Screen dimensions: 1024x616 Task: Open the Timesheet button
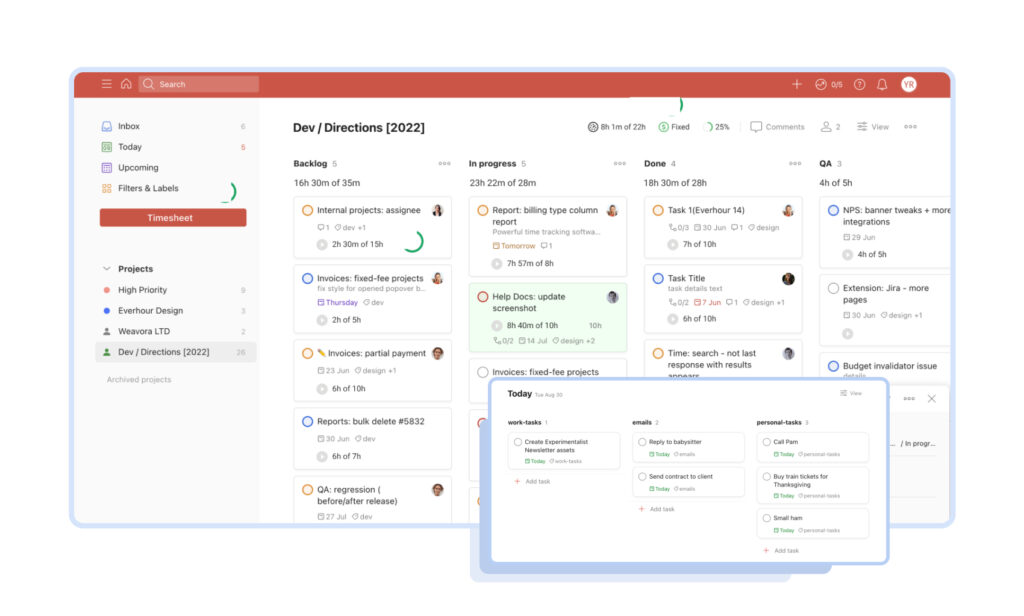click(x=172, y=216)
